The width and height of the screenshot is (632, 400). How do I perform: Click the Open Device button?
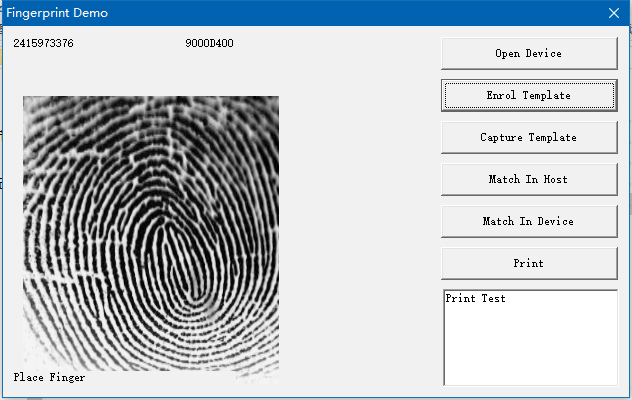tap(528, 54)
